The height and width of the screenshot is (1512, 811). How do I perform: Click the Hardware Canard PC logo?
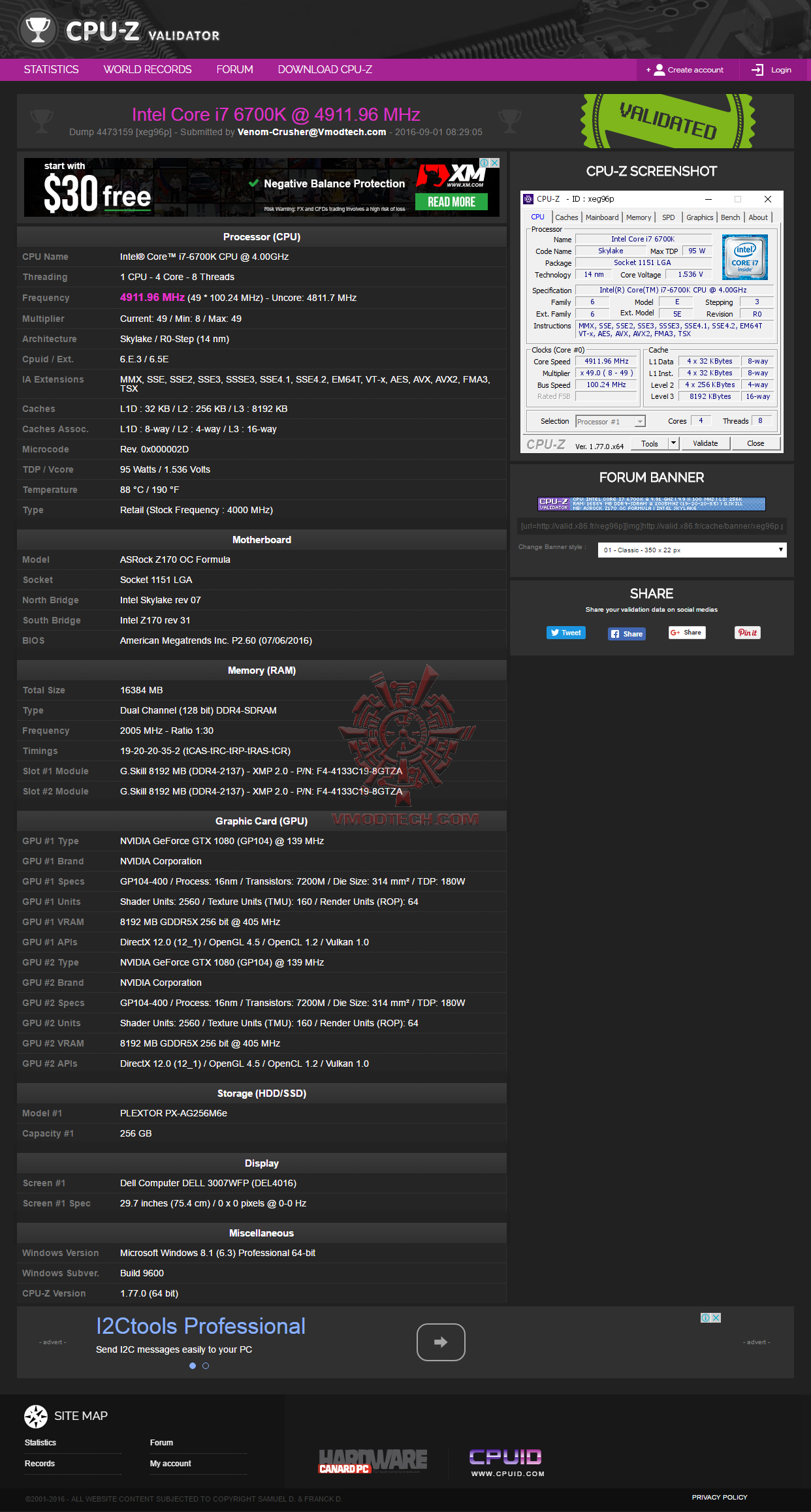coord(373,1461)
